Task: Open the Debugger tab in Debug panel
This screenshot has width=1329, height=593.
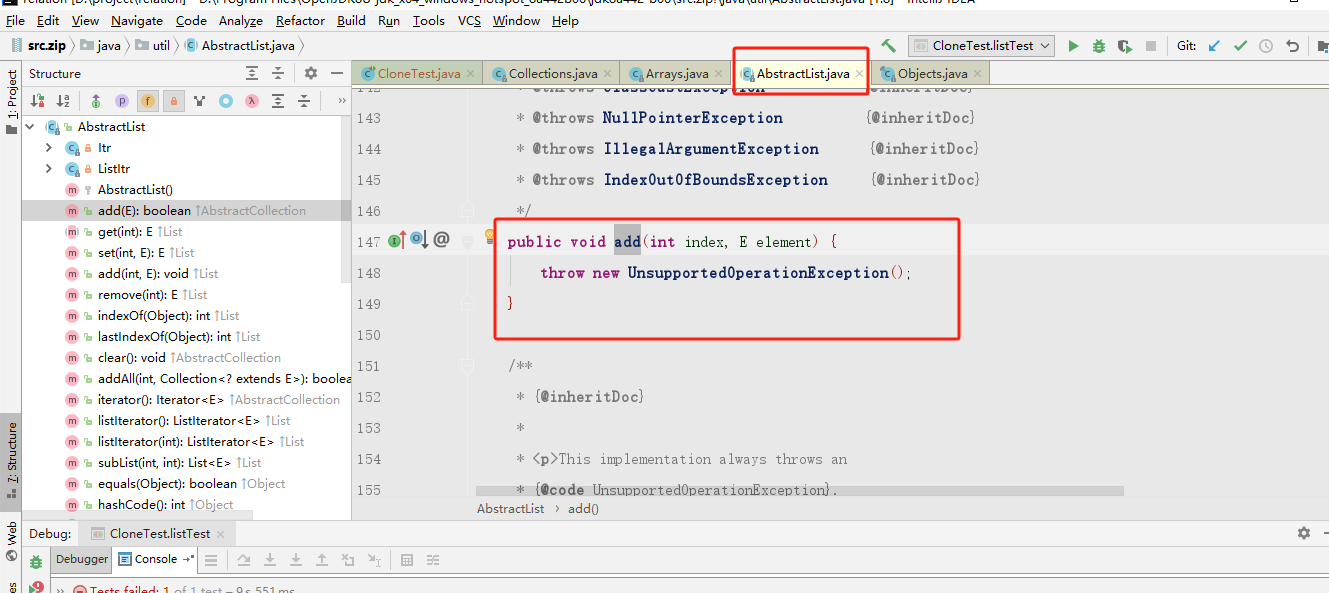Action: (81, 560)
